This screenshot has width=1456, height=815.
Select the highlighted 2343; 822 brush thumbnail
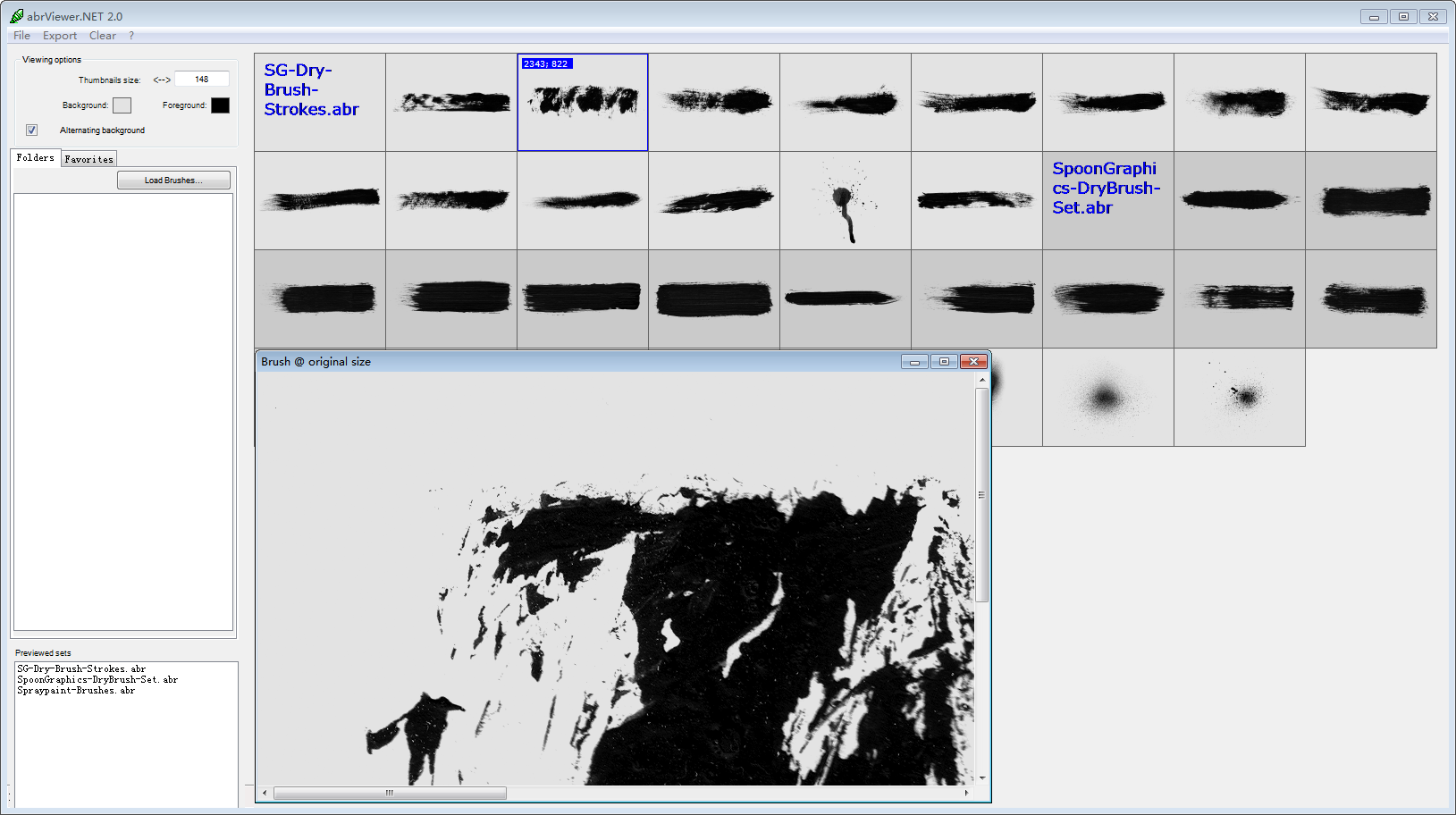(583, 103)
